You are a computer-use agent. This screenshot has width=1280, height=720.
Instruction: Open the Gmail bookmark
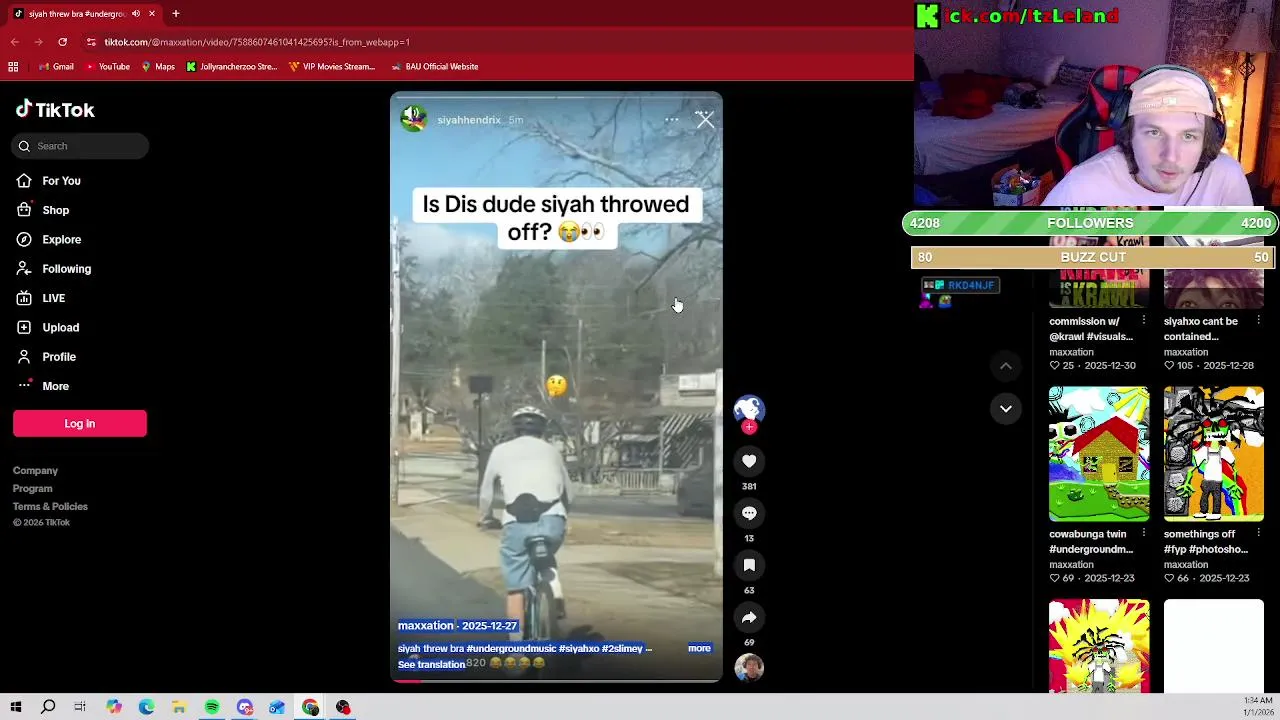(56, 66)
